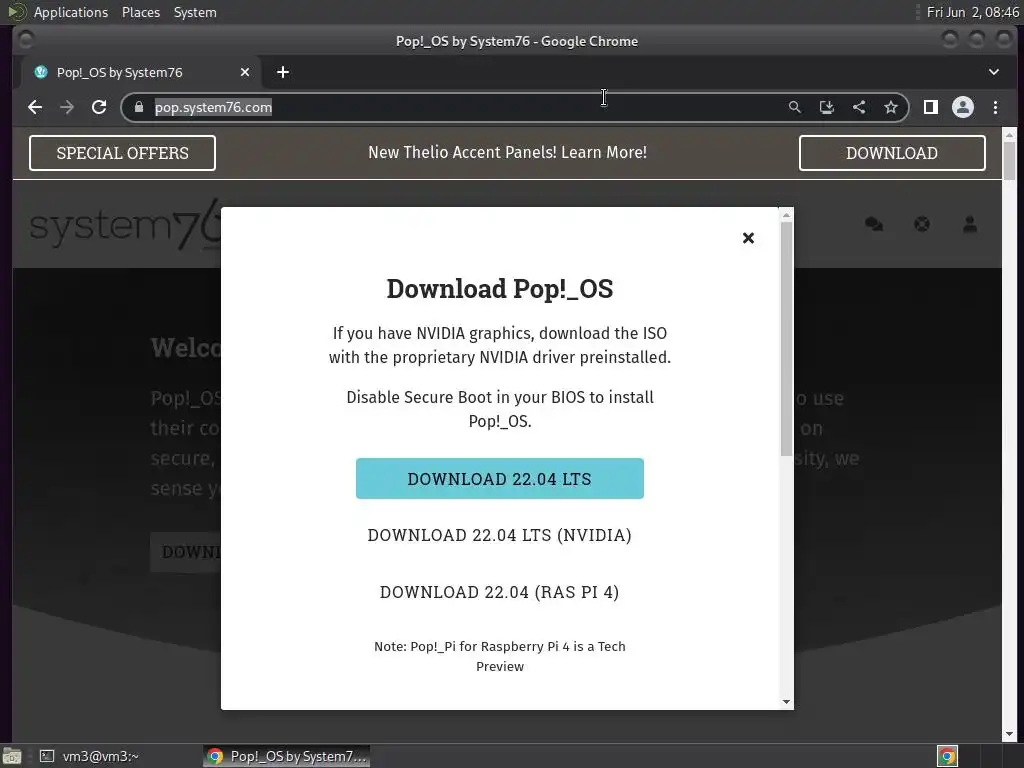Image resolution: width=1024 pixels, height=768 pixels.
Task: View site information lock icon
Action: 138,107
